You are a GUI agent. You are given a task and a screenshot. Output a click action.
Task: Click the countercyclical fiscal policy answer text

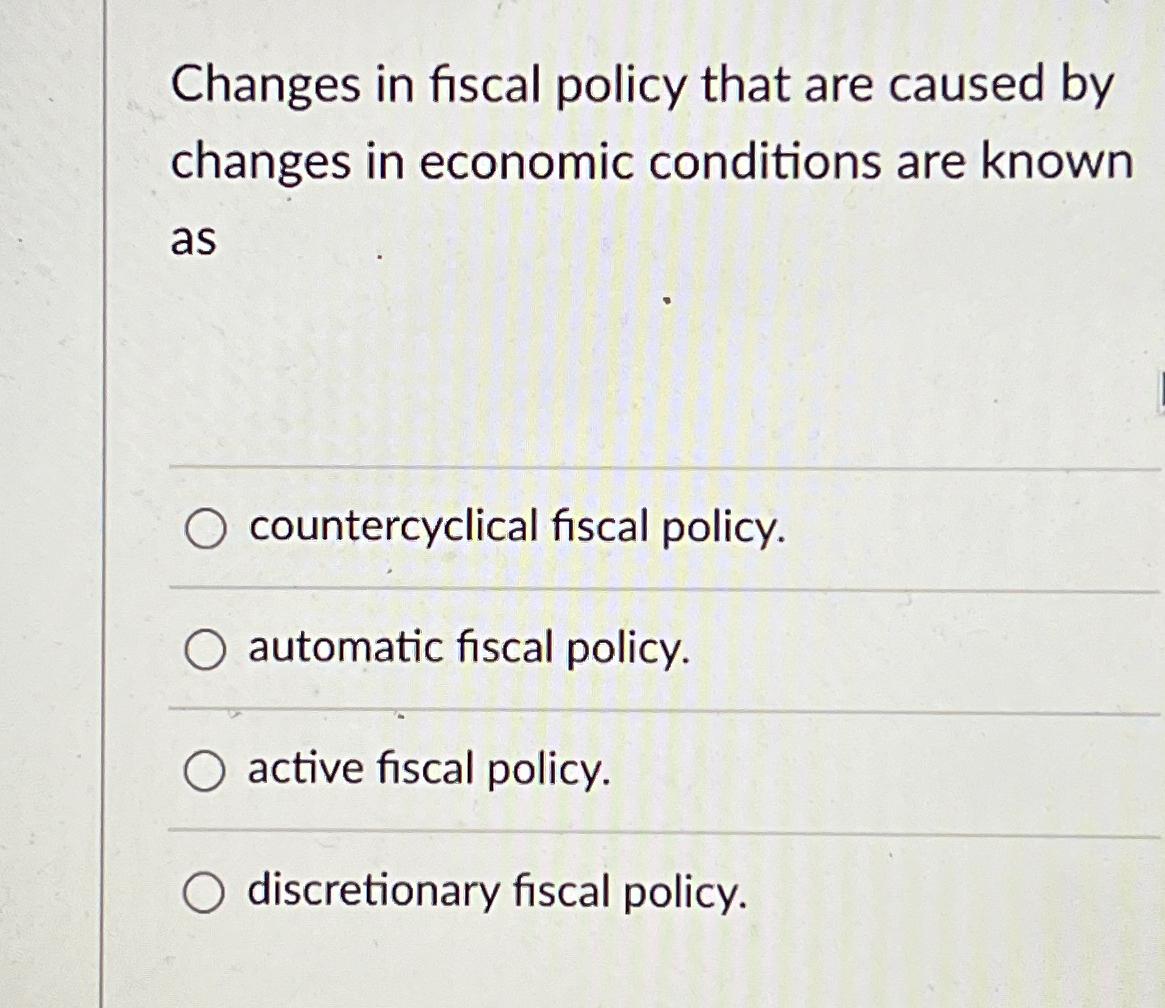coord(516,527)
